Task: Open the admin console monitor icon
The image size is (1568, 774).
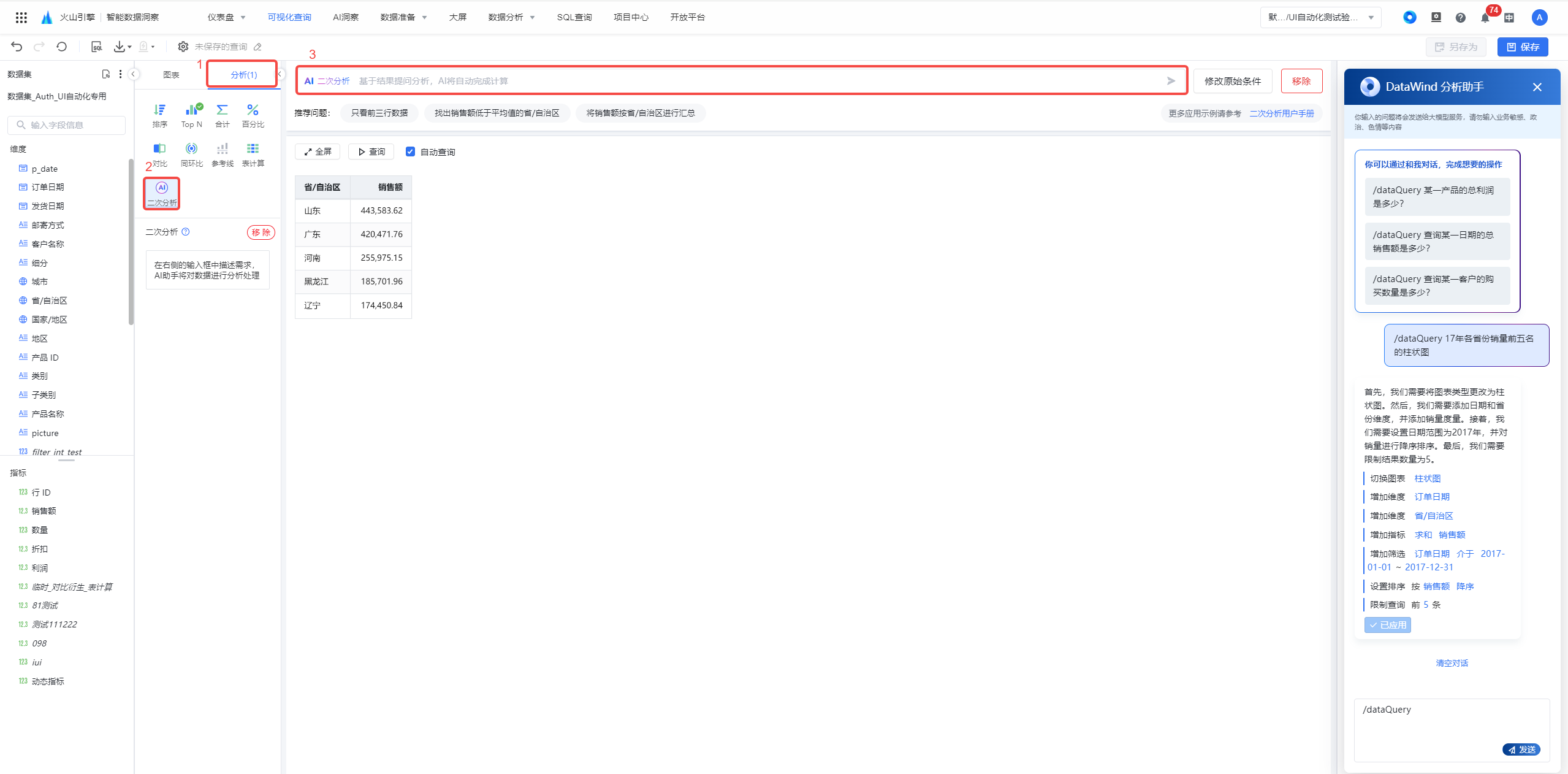Action: [1436, 17]
